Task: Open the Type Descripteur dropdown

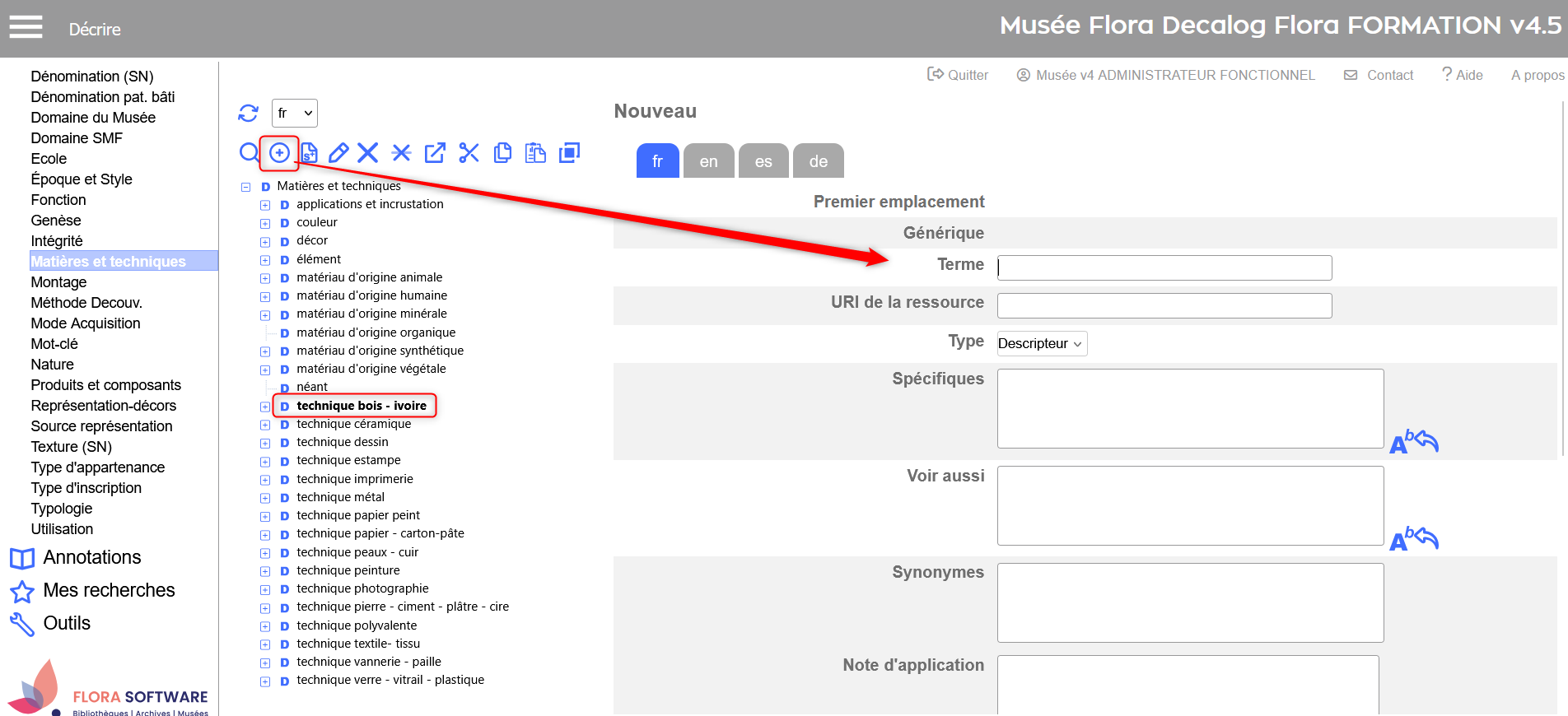Action: (x=1041, y=343)
